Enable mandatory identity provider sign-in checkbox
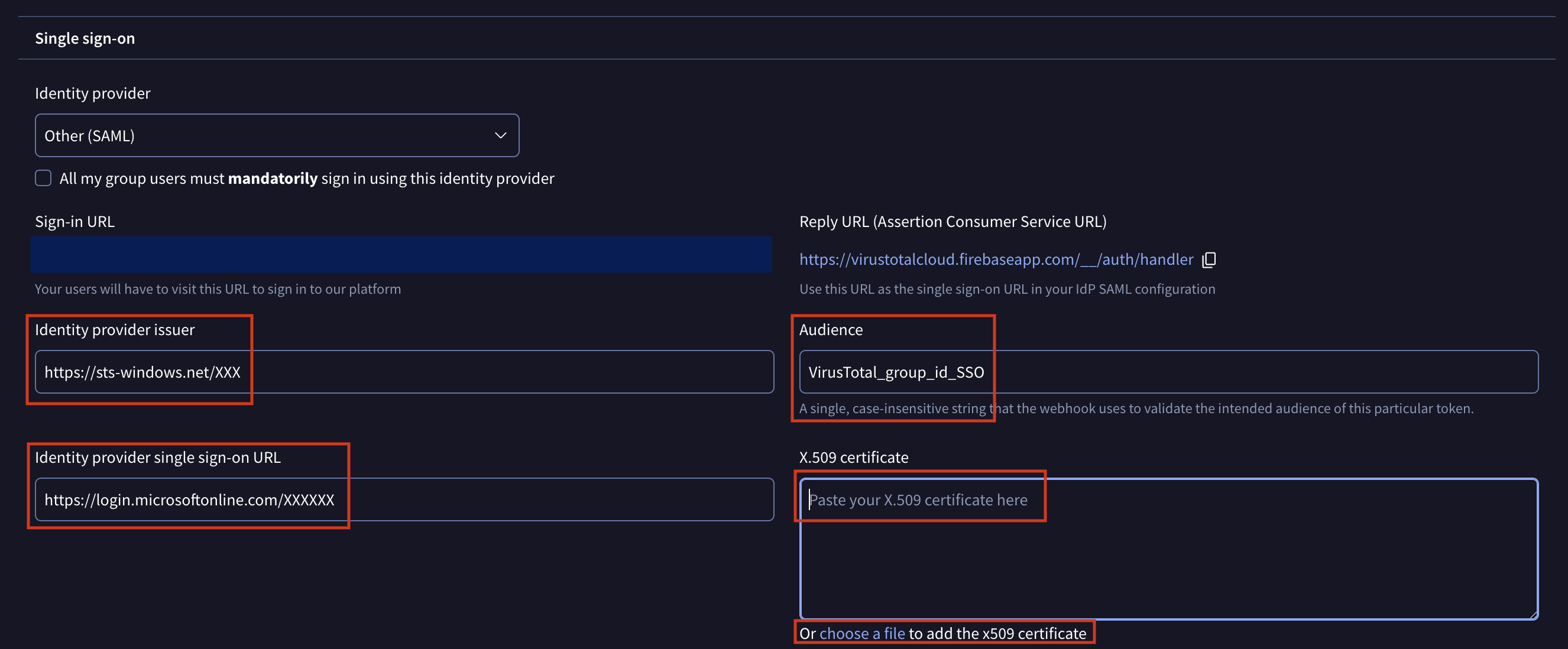The image size is (1568, 649). (x=43, y=179)
